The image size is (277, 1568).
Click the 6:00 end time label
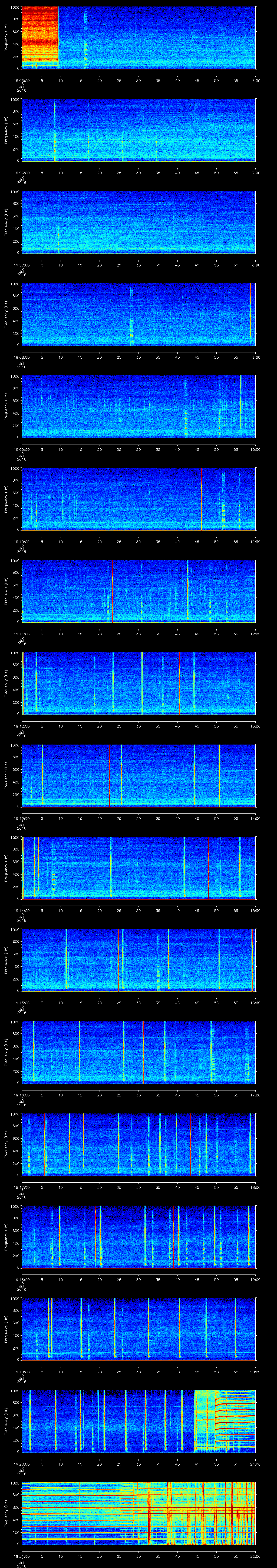pyautogui.click(x=256, y=80)
